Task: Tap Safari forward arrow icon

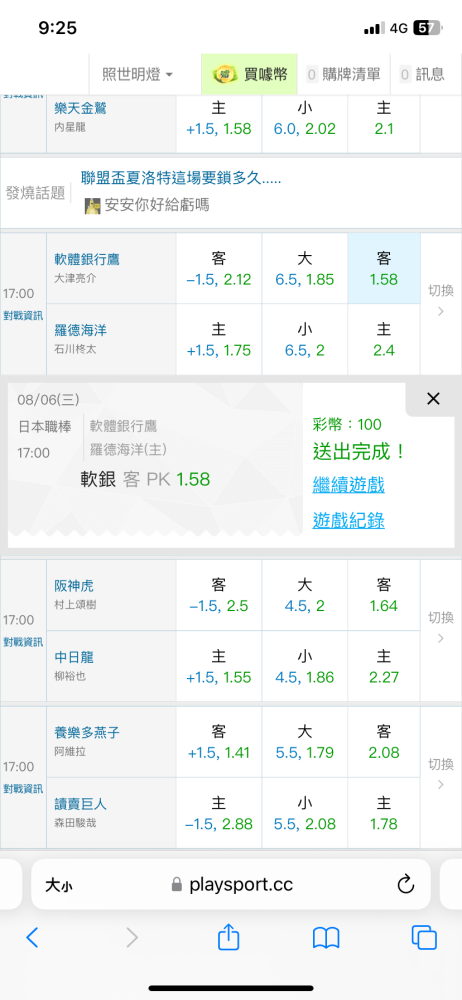Action: tap(132, 937)
